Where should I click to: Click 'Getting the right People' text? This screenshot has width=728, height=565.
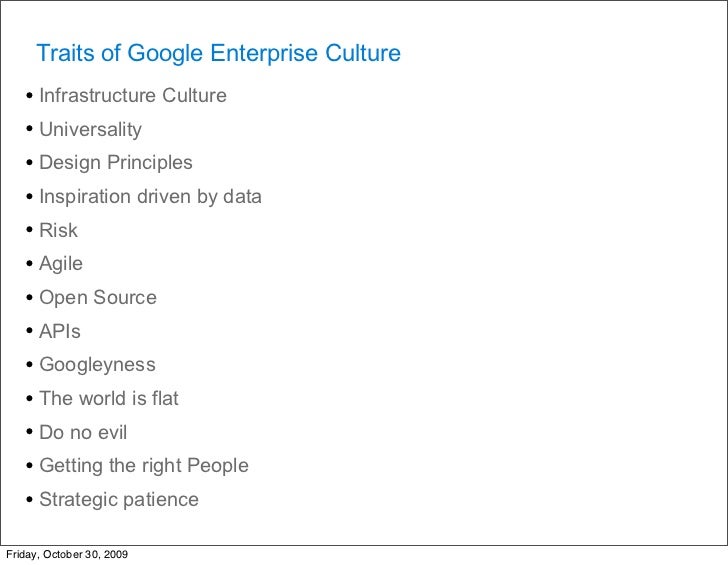click(144, 466)
